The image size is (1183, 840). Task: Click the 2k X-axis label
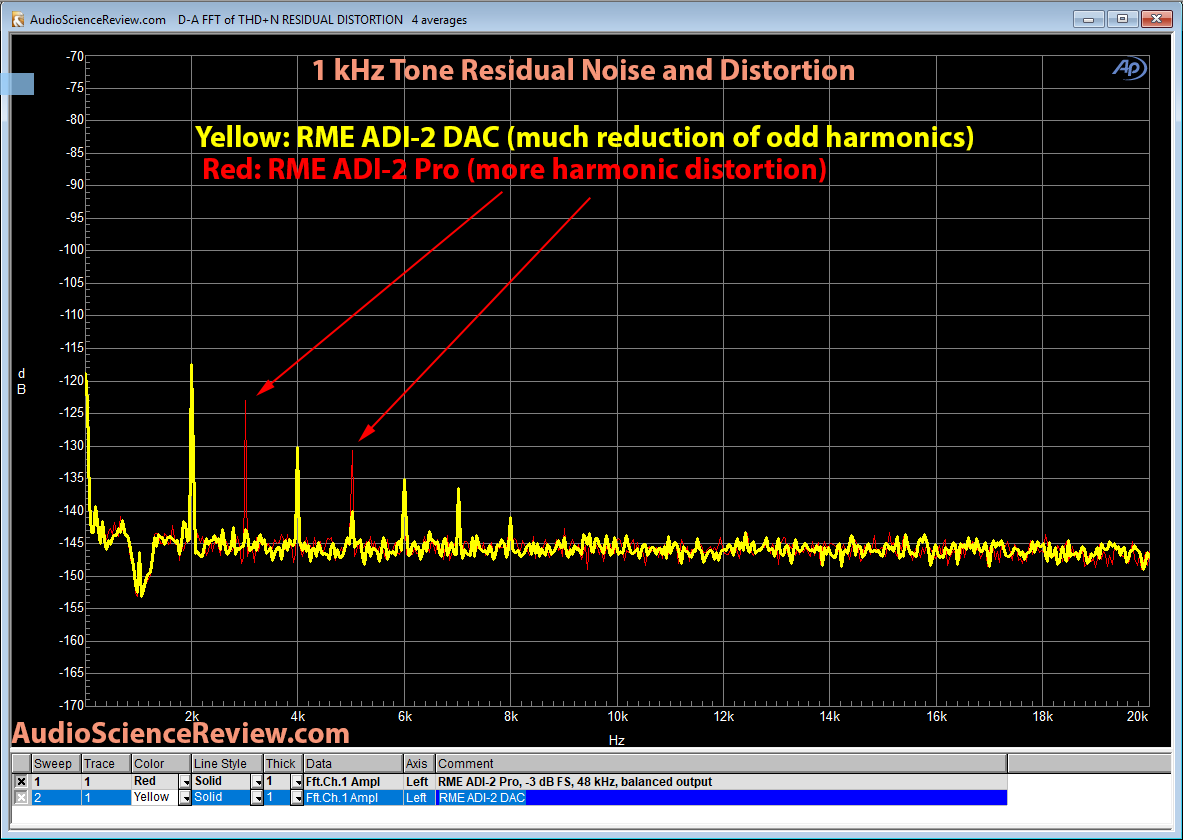192,717
